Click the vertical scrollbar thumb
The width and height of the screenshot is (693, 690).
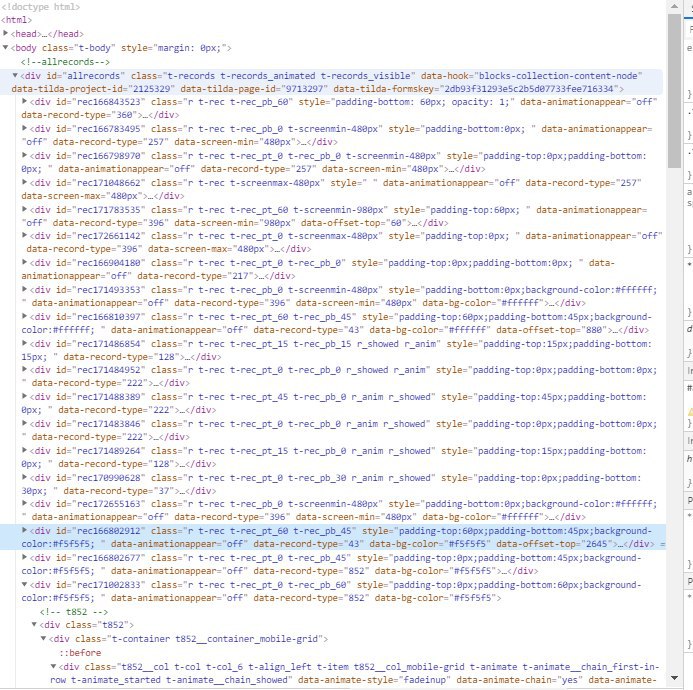click(674, 91)
